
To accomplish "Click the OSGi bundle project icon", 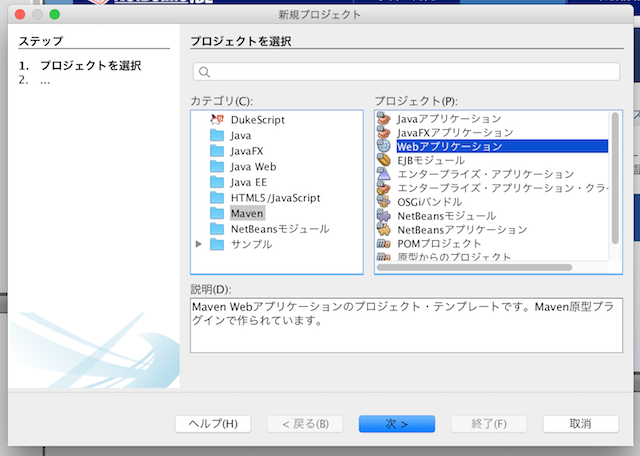I will 384,201.
